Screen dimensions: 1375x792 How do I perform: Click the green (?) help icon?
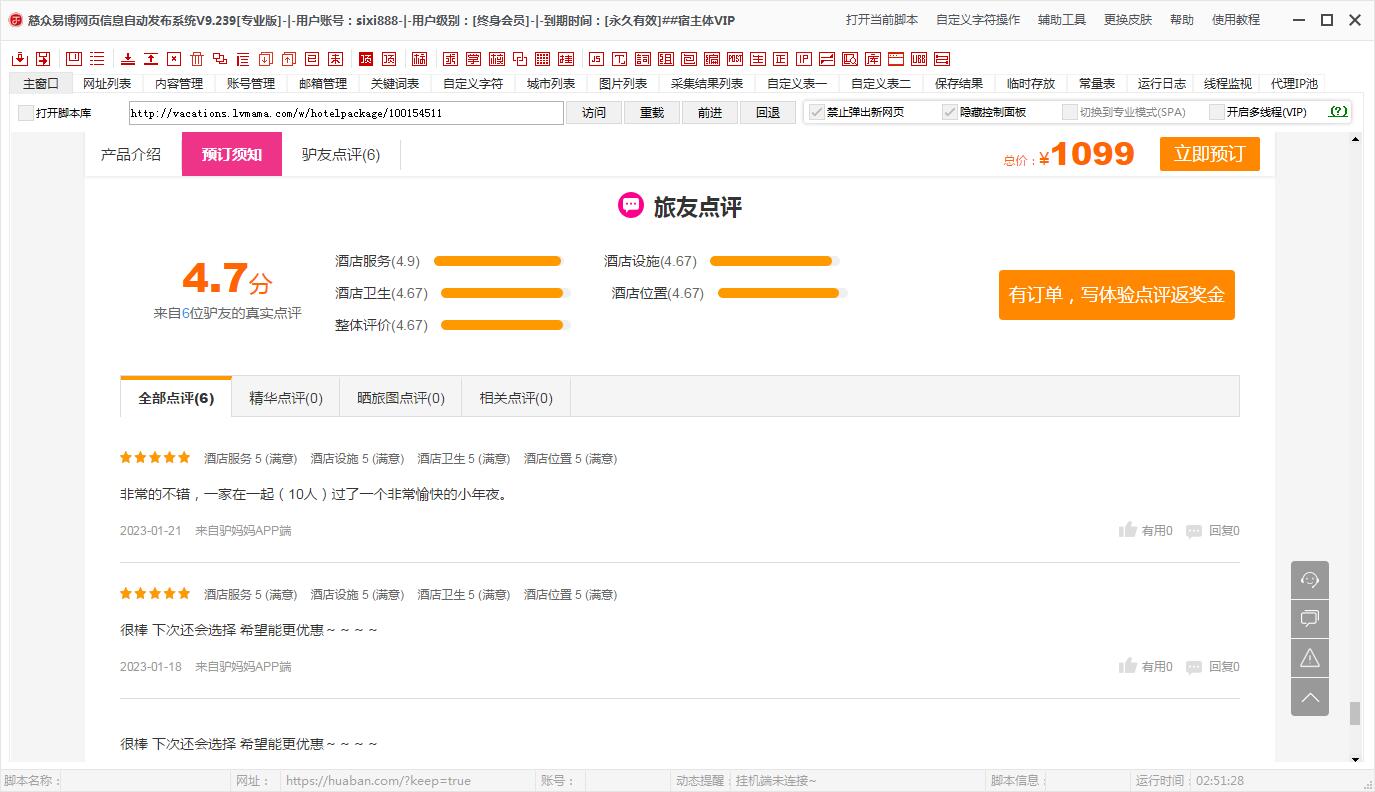[x=1338, y=112]
